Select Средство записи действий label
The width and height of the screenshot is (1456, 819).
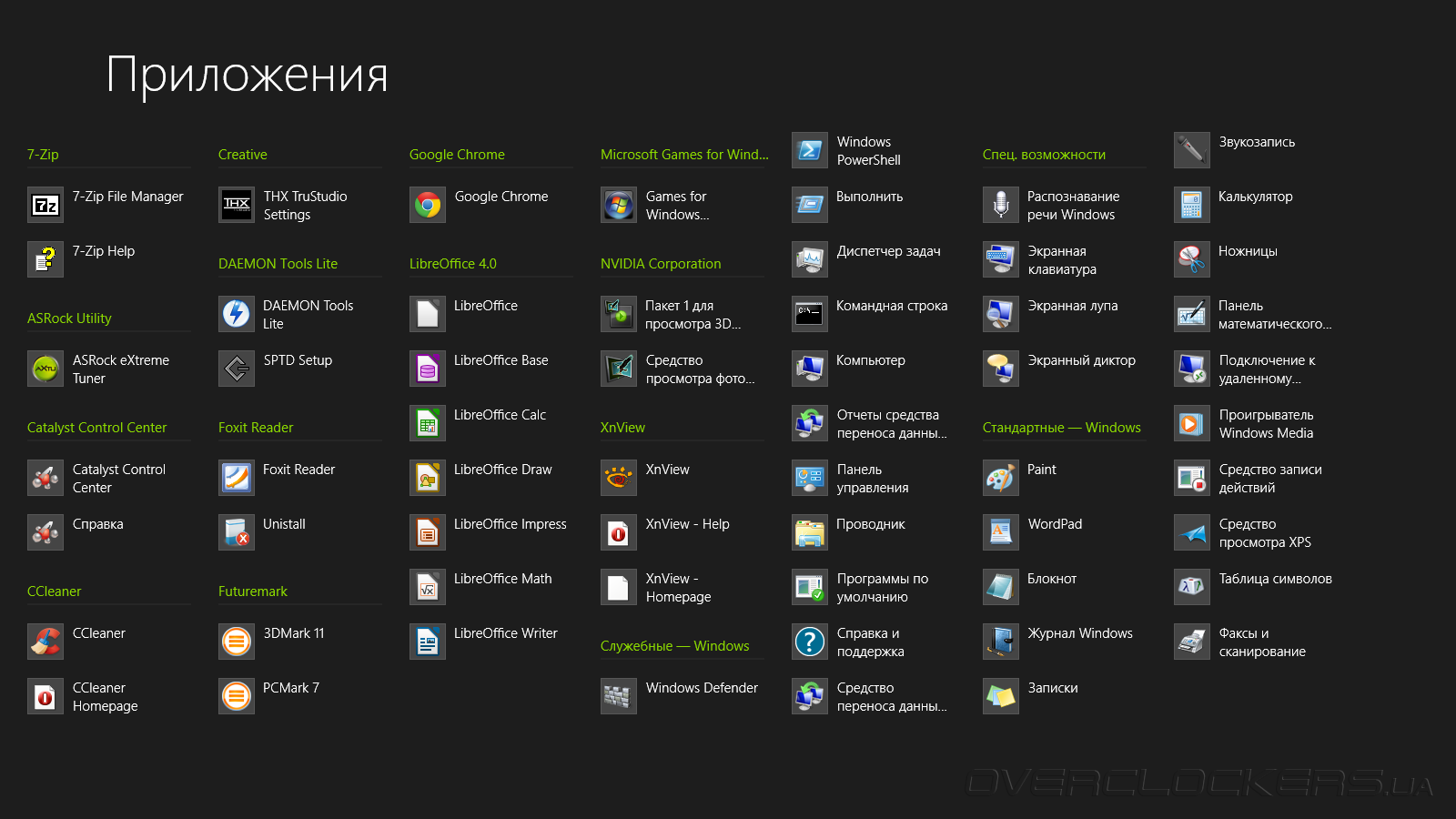(x=1270, y=479)
